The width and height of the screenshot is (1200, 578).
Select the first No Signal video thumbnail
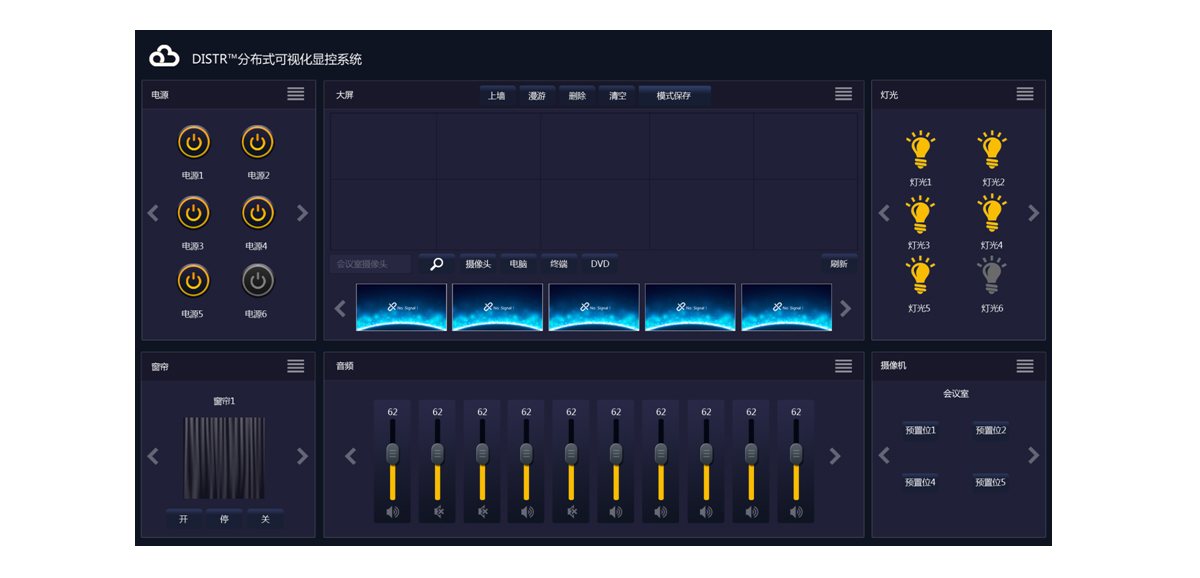click(x=401, y=307)
